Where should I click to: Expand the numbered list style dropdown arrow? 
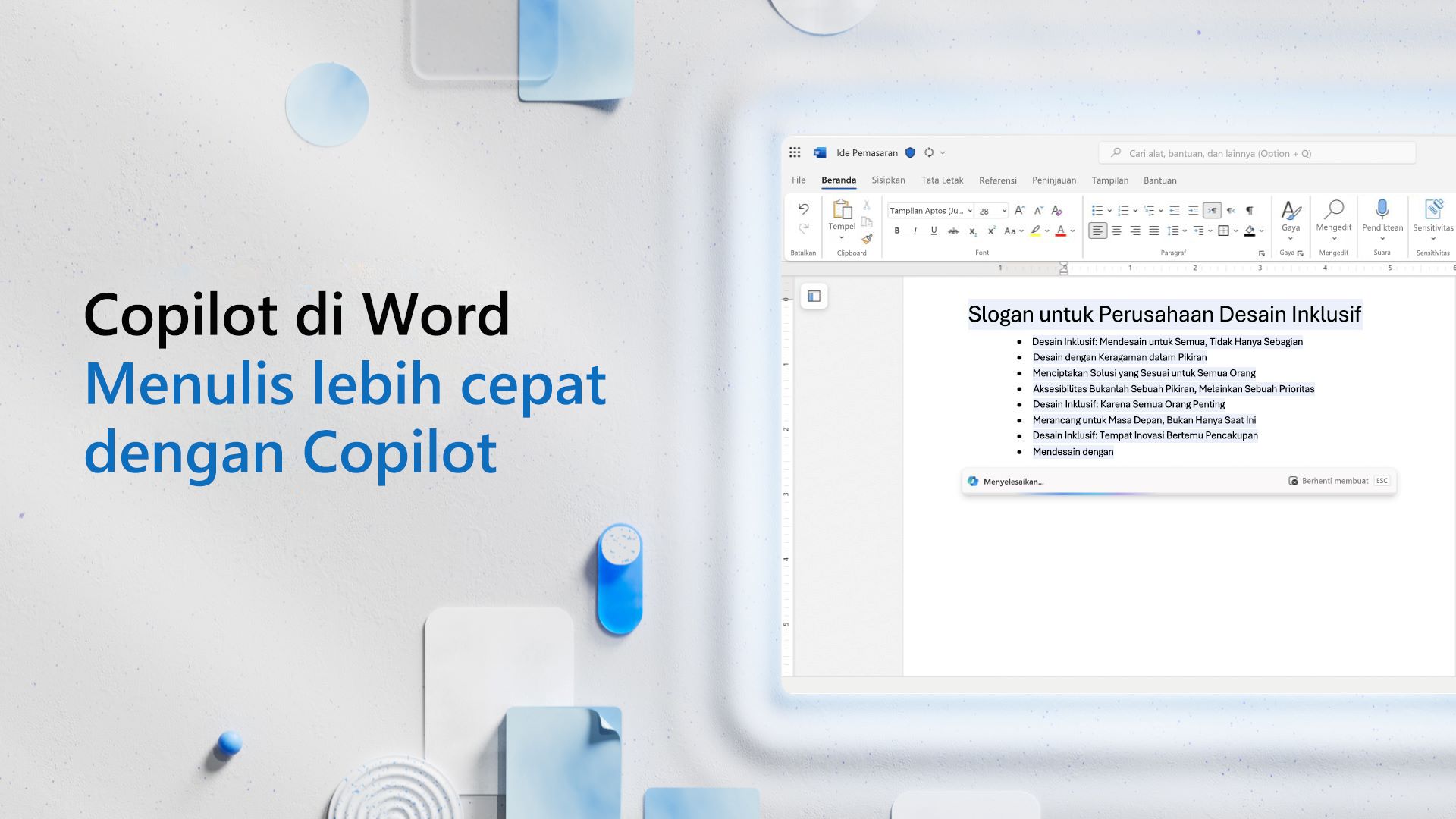pyautogui.click(x=1135, y=211)
